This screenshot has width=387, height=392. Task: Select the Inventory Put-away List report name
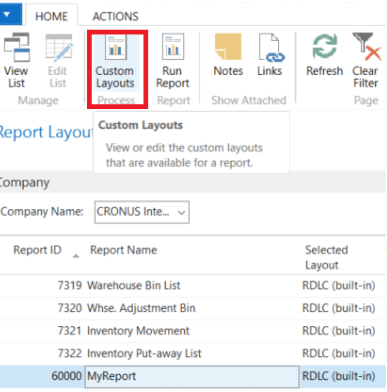144,354
